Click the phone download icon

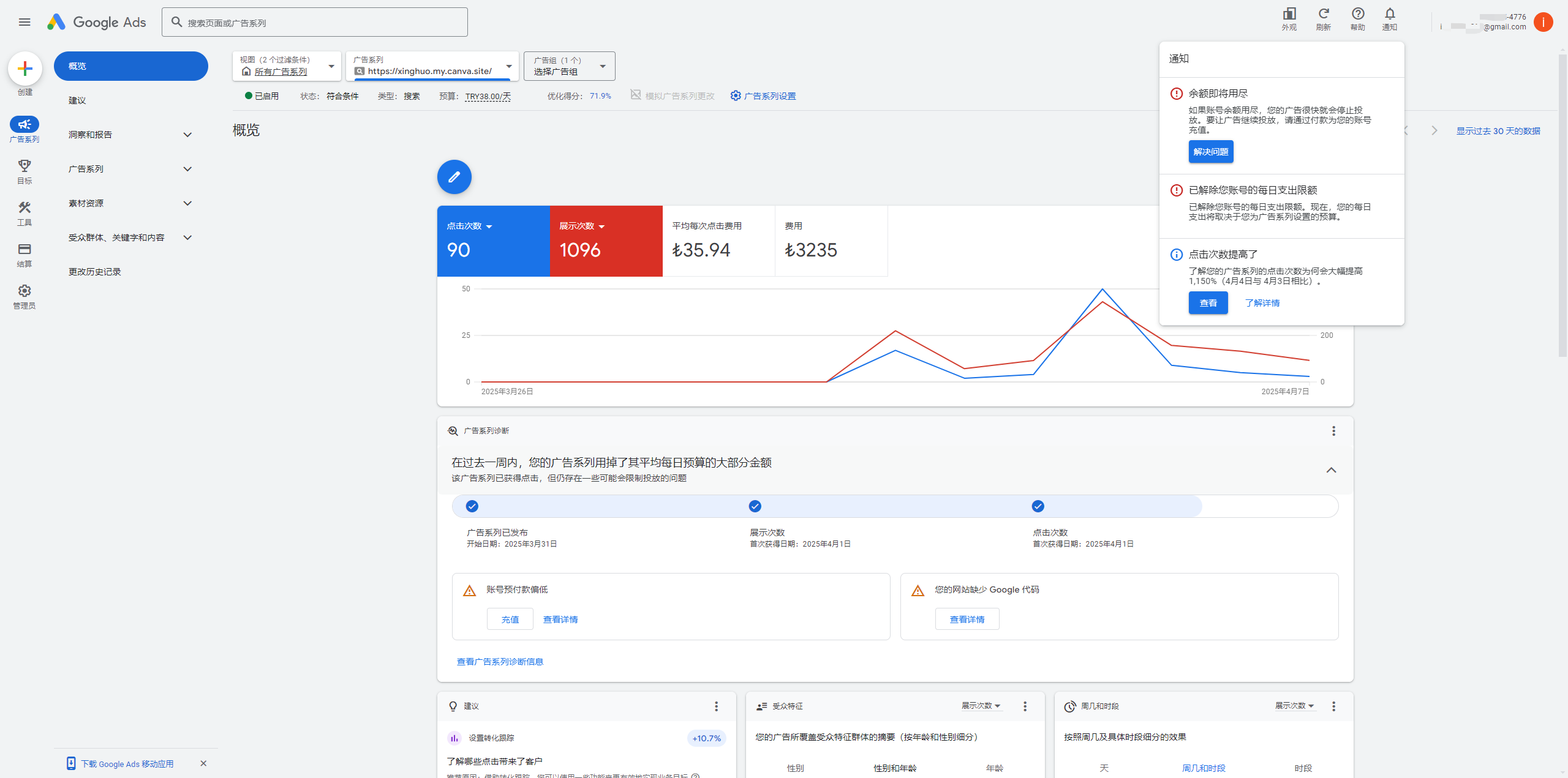pyautogui.click(x=71, y=763)
